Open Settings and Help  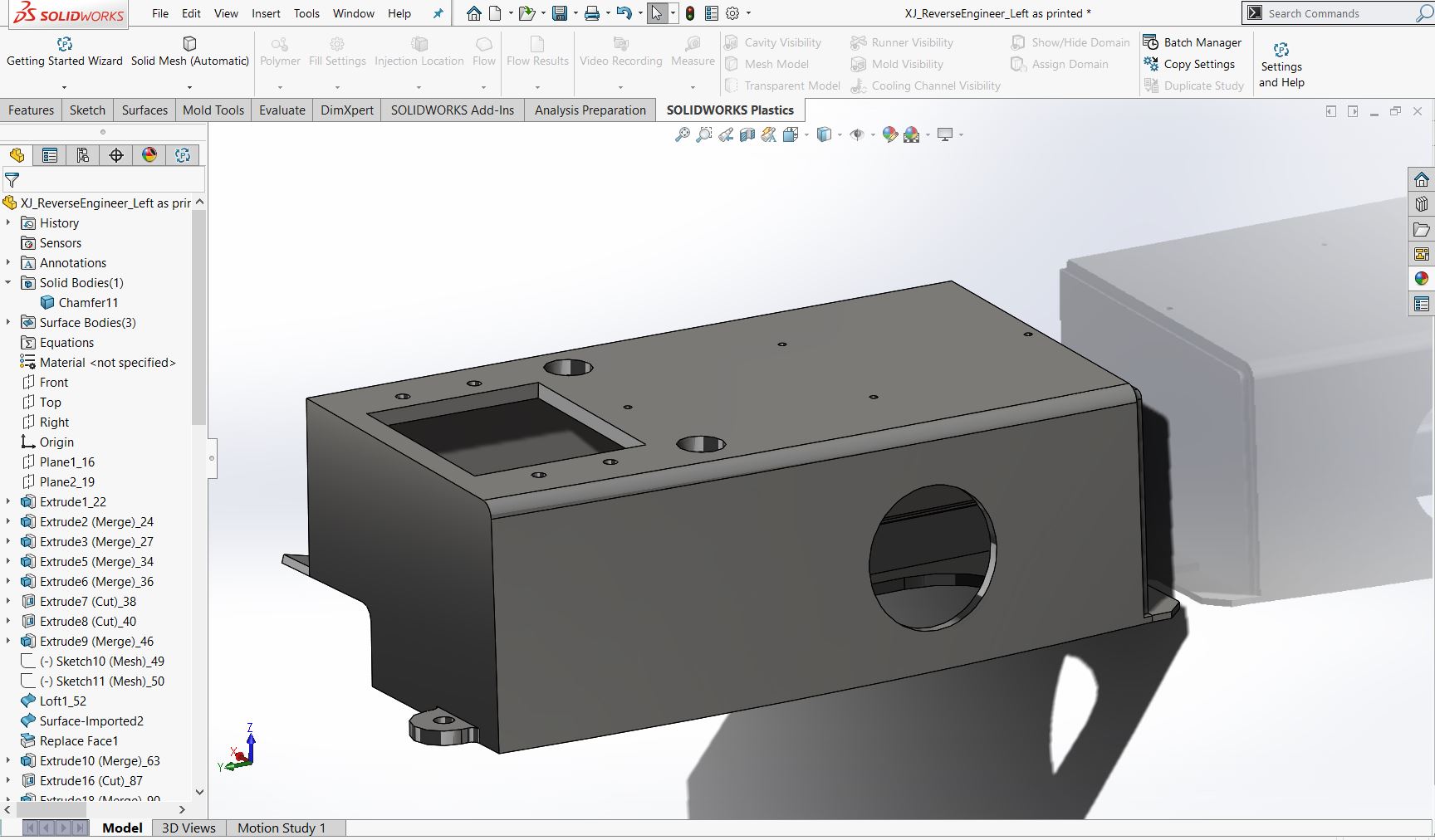(1281, 65)
